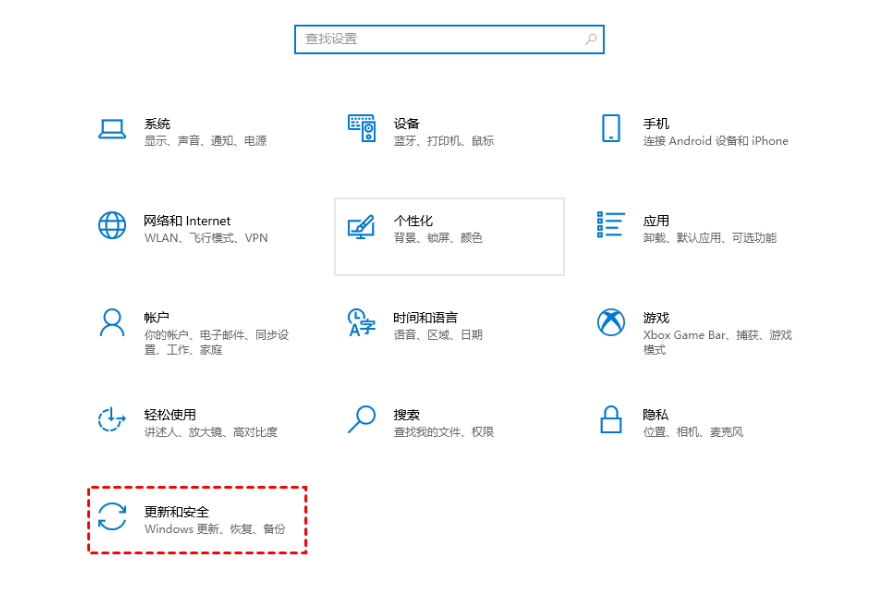Click the 应用 list icon
This screenshot has width=872, height=610.
pos(610,224)
